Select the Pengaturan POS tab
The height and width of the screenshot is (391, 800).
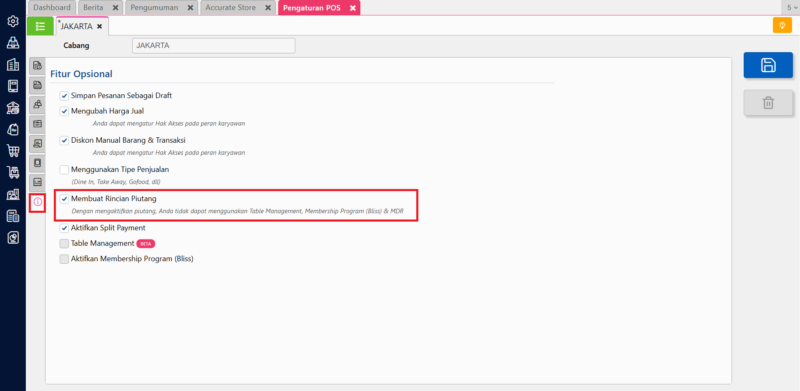pos(312,8)
